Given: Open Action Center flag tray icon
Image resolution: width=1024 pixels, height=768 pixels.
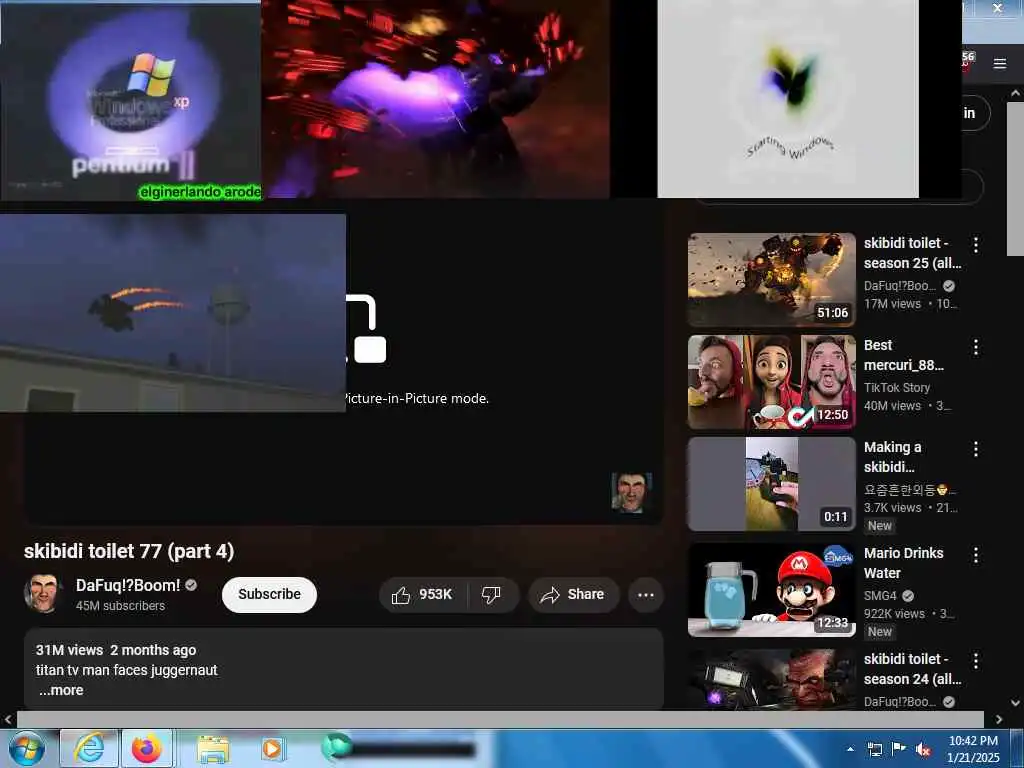Looking at the screenshot, I should click(x=899, y=750).
